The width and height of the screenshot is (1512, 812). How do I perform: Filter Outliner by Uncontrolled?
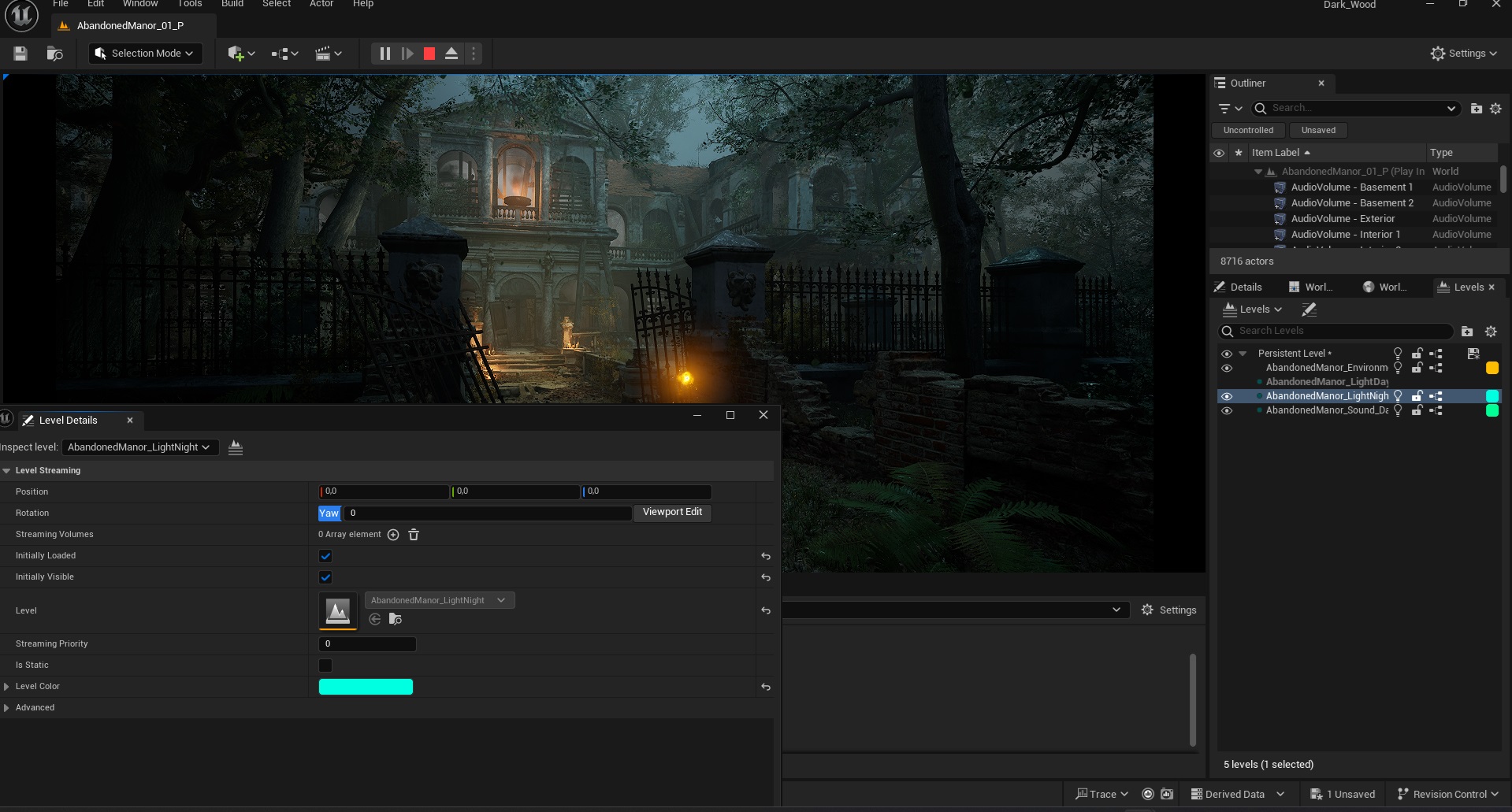1248,131
